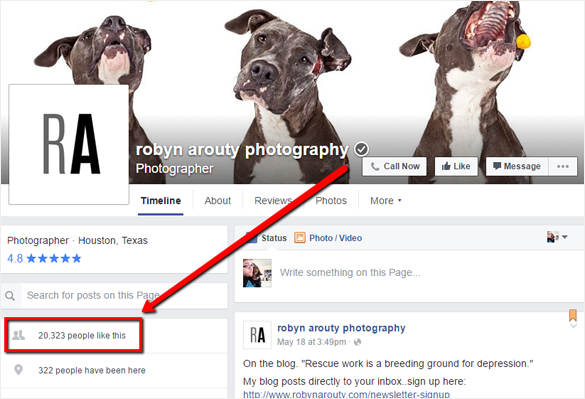Click the Call Now button

pyautogui.click(x=394, y=166)
